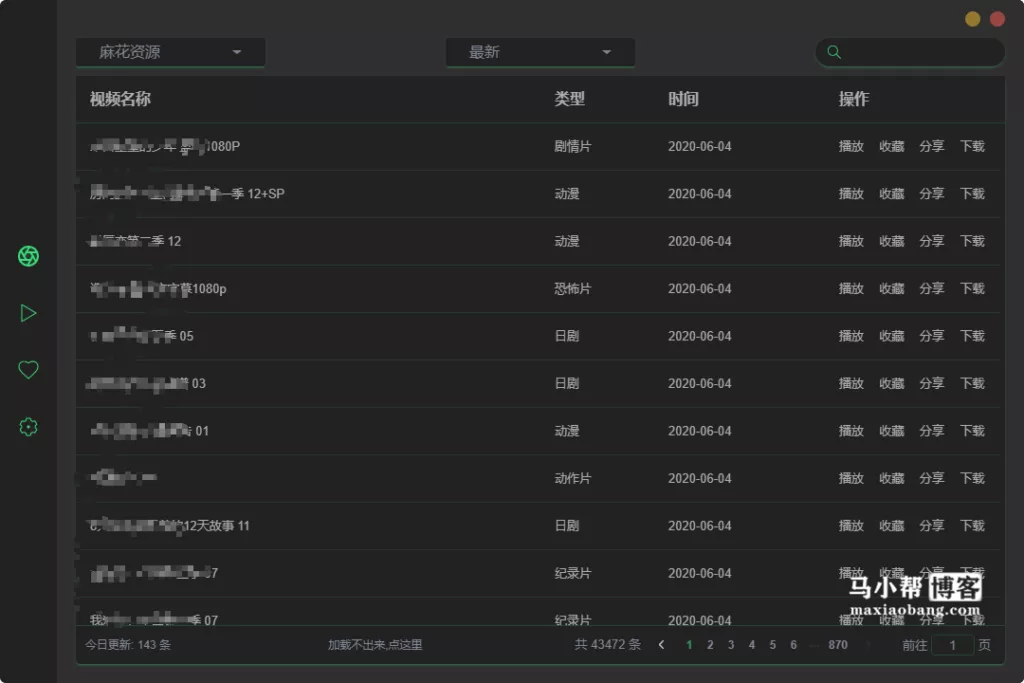Click 收藏 for the 恐怖片 row
1024x683 pixels.
891,289
